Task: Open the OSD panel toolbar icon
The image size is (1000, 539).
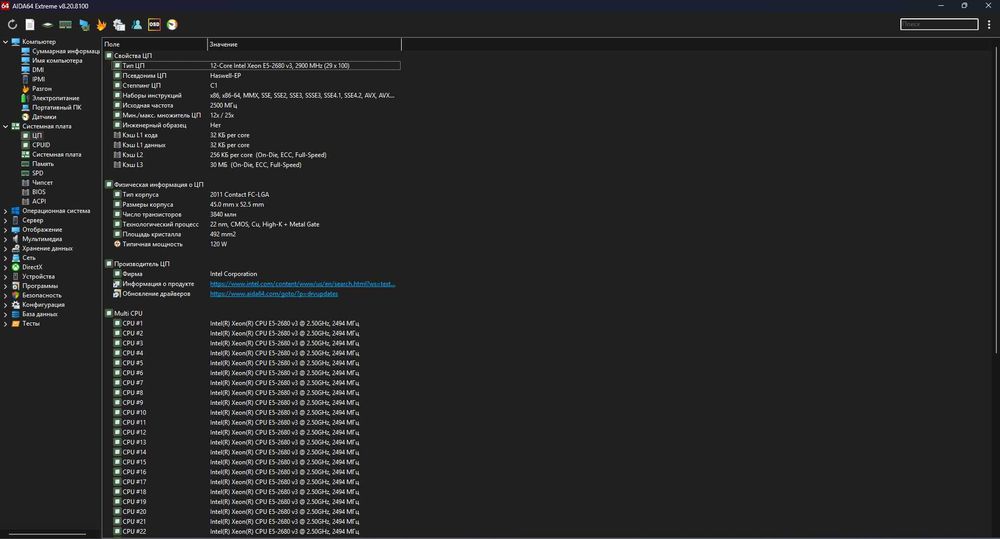Action: [x=154, y=25]
